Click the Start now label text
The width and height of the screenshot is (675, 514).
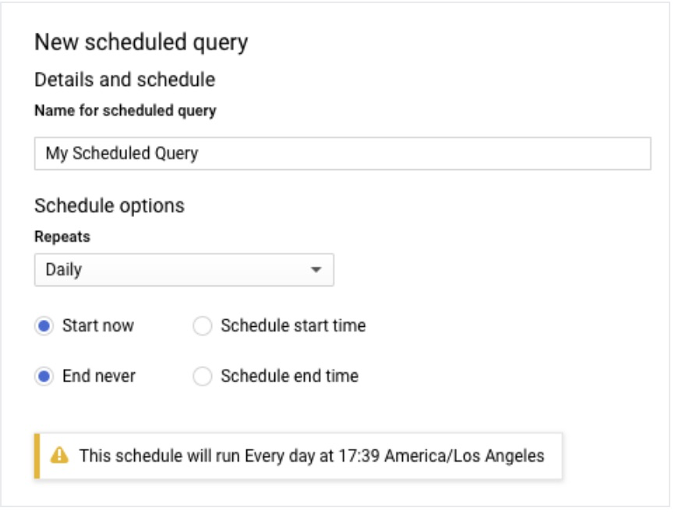click(98, 325)
